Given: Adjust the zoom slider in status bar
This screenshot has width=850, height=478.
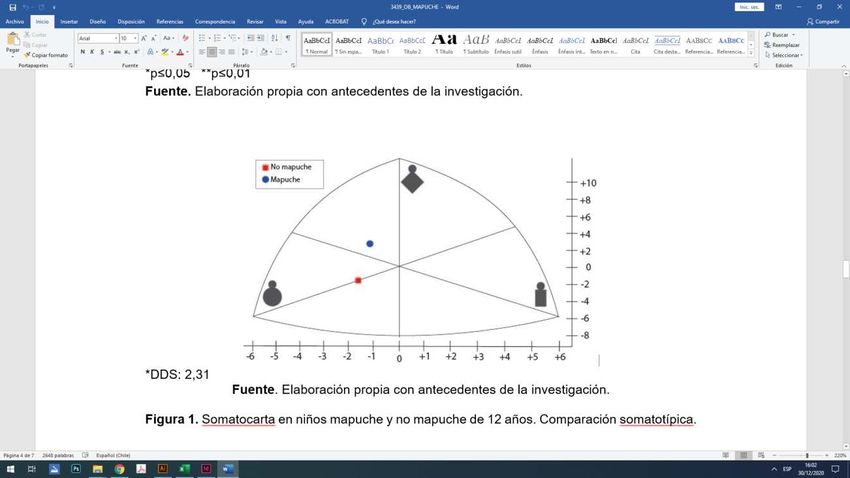Looking at the screenshot, I should [x=807, y=455].
